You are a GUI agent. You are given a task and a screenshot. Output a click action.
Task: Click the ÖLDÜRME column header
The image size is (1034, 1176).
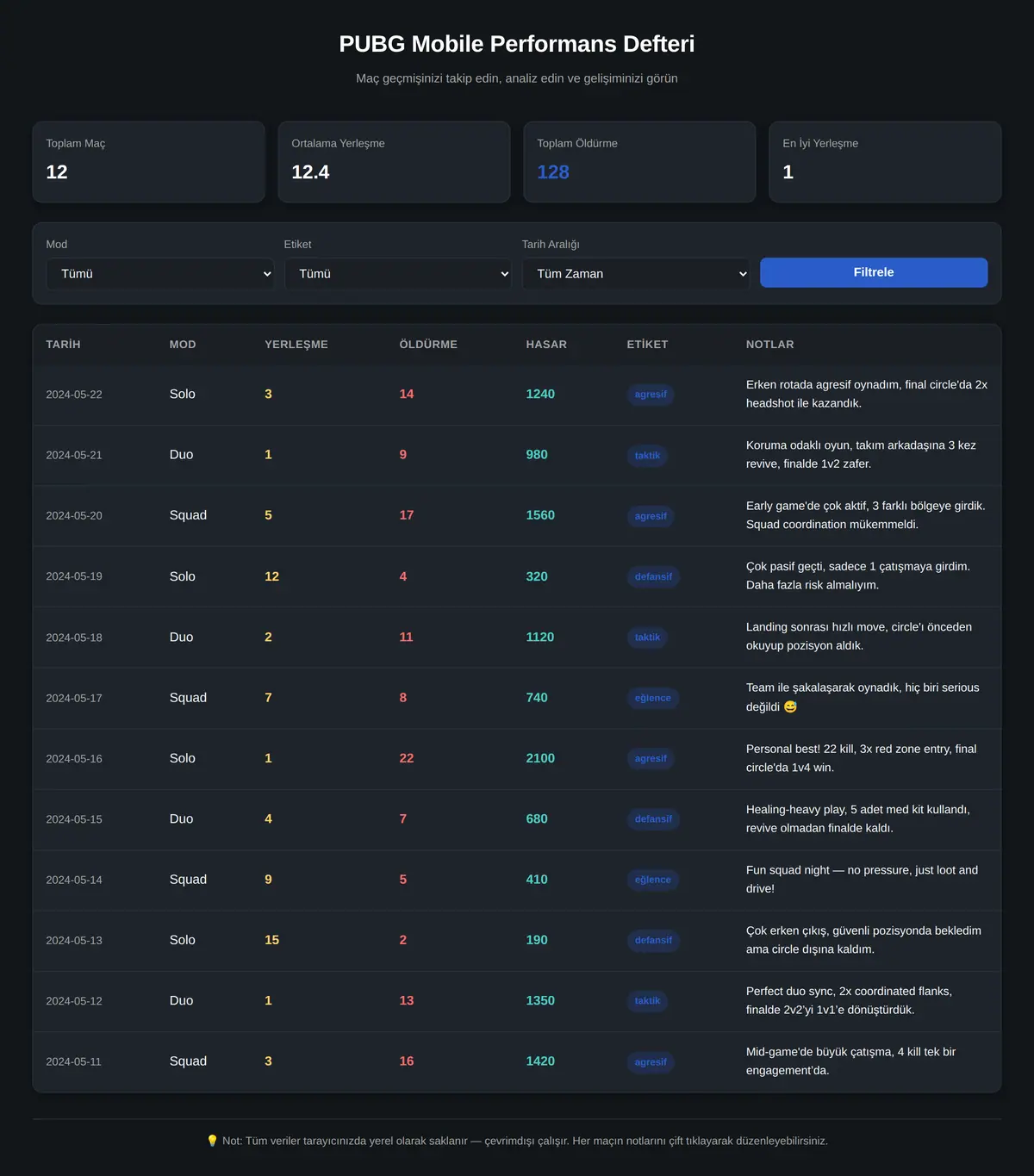coord(428,345)
